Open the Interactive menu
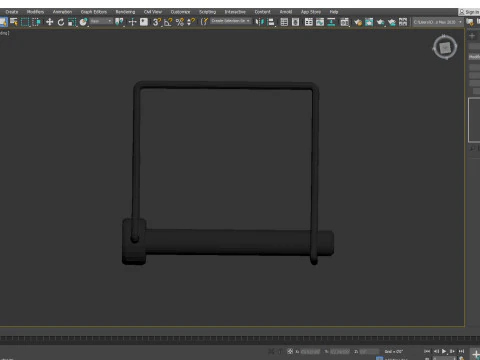 [x=235, y=12]
